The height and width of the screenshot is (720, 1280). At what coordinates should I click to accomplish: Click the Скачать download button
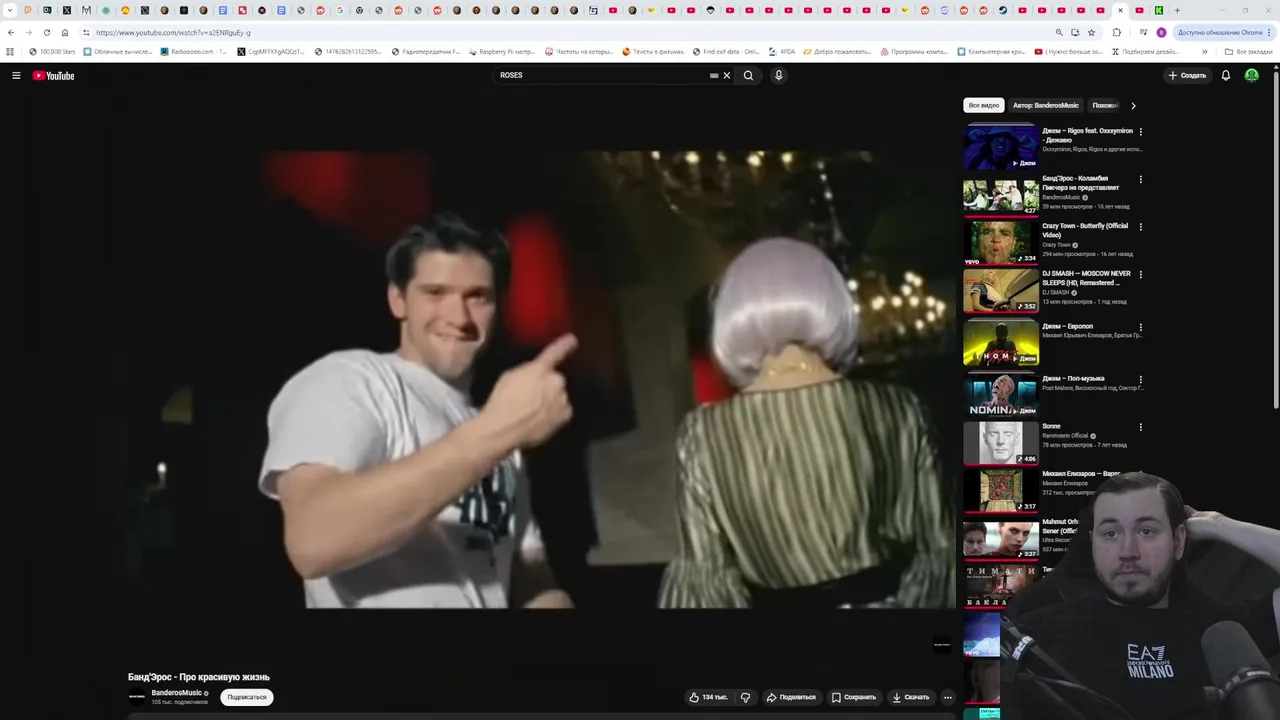point(911,697)
